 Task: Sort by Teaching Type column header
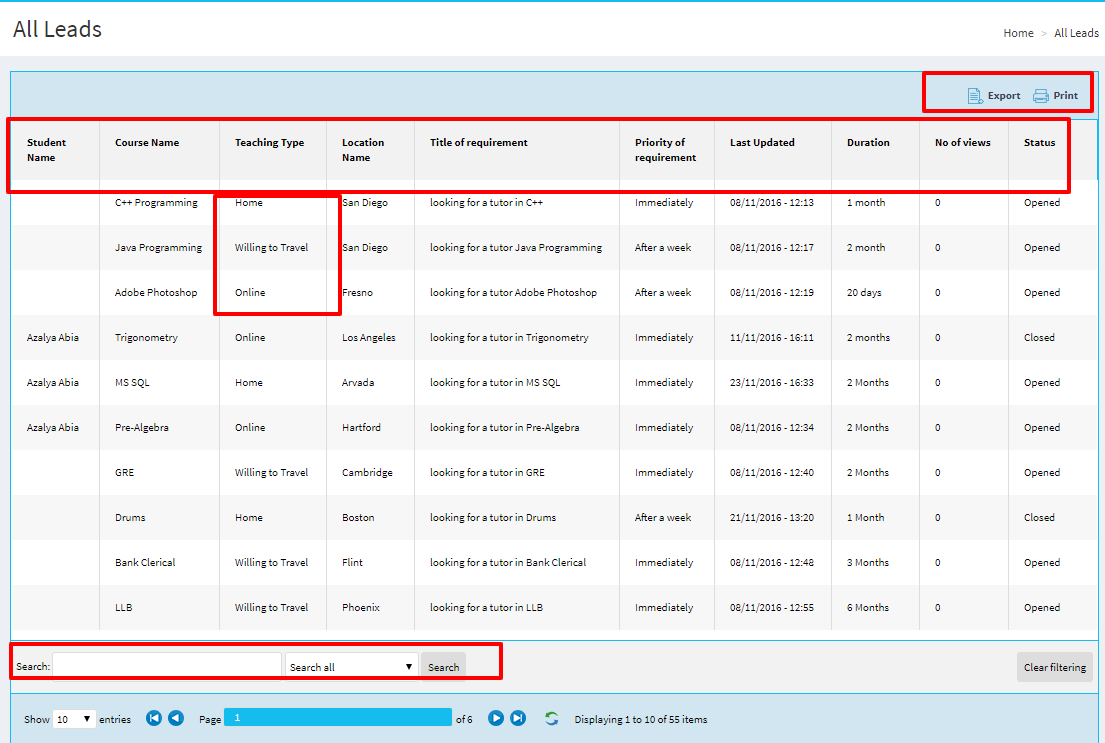click(x=269, y=143)
